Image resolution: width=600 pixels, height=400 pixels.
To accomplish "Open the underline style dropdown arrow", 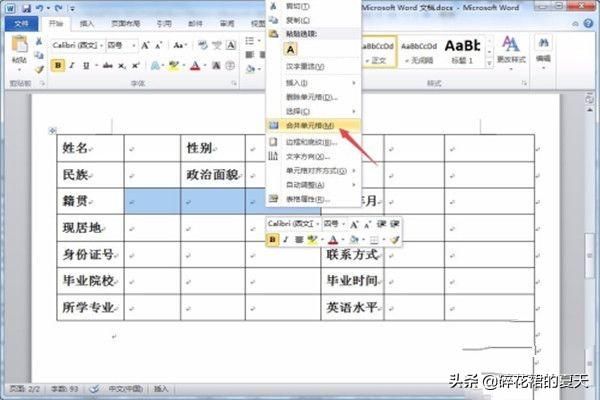I will pos(96,66).
